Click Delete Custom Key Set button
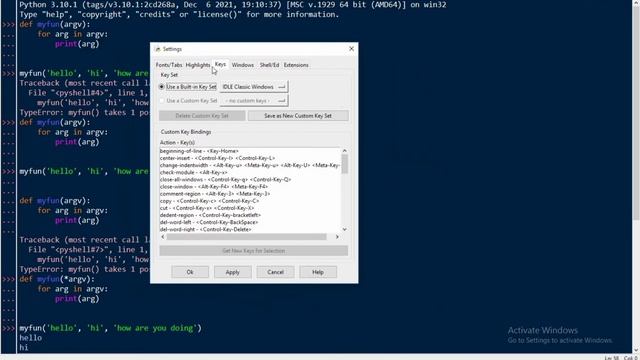 pyautogui.click(x=202, y=116)
